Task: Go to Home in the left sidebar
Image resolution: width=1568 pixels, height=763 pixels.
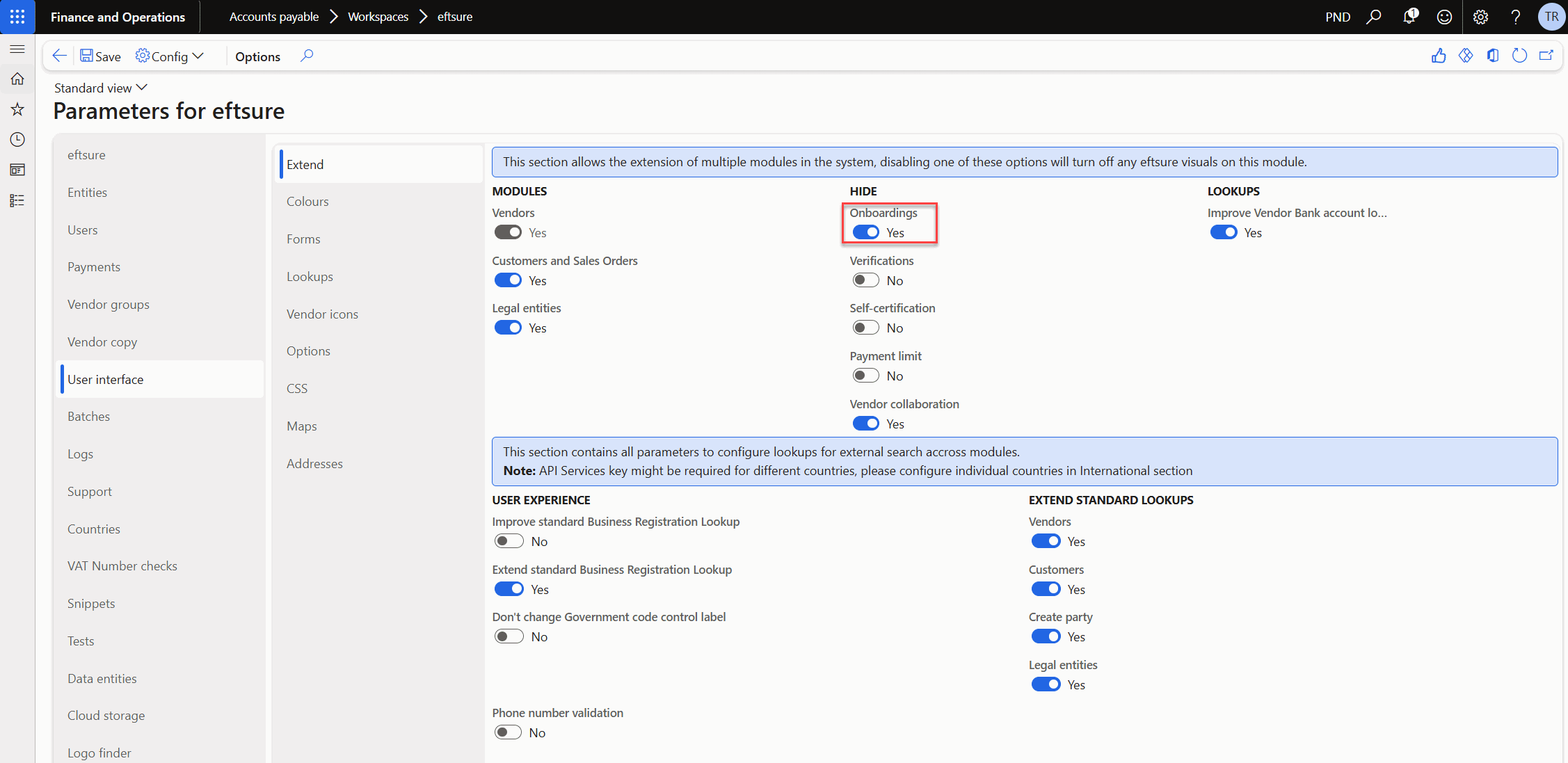Action: (x=17, y=79)
